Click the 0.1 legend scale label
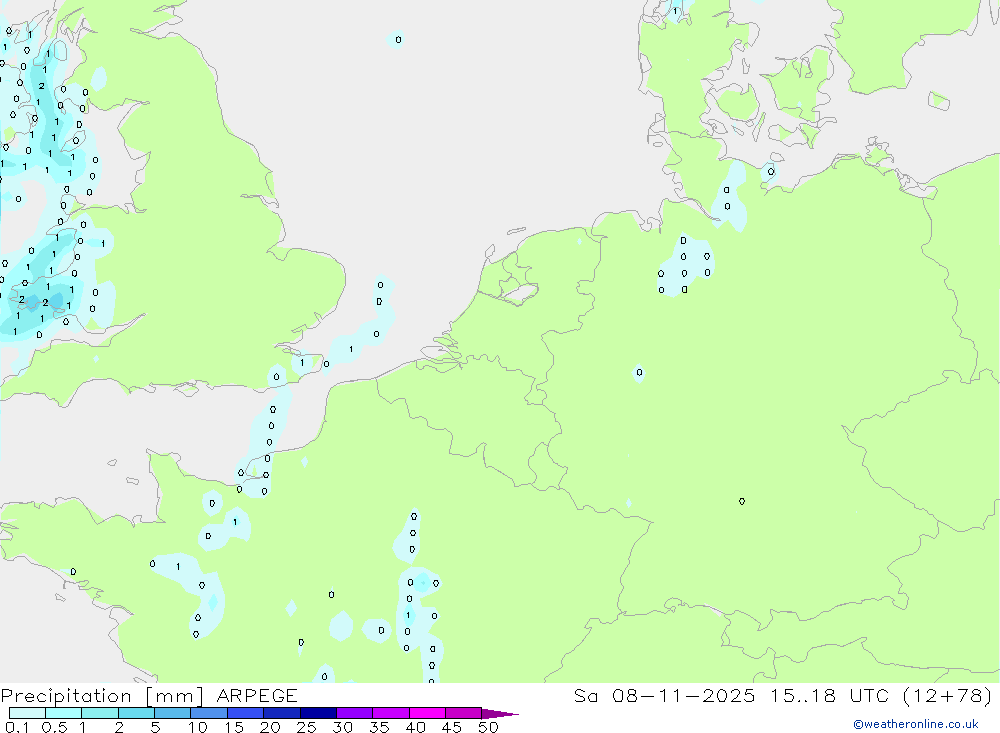Viewport: 1000px width, 733px height. (x=17, y=727)
